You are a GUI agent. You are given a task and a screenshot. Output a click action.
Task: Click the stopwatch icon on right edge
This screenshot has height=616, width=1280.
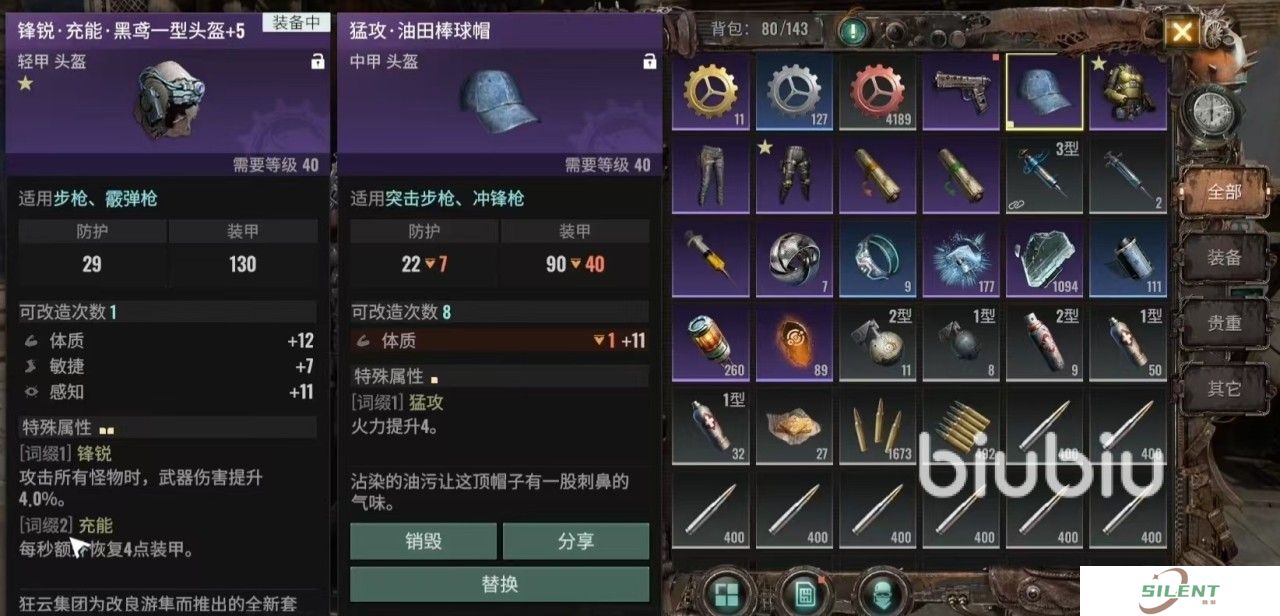(1208, 111)
